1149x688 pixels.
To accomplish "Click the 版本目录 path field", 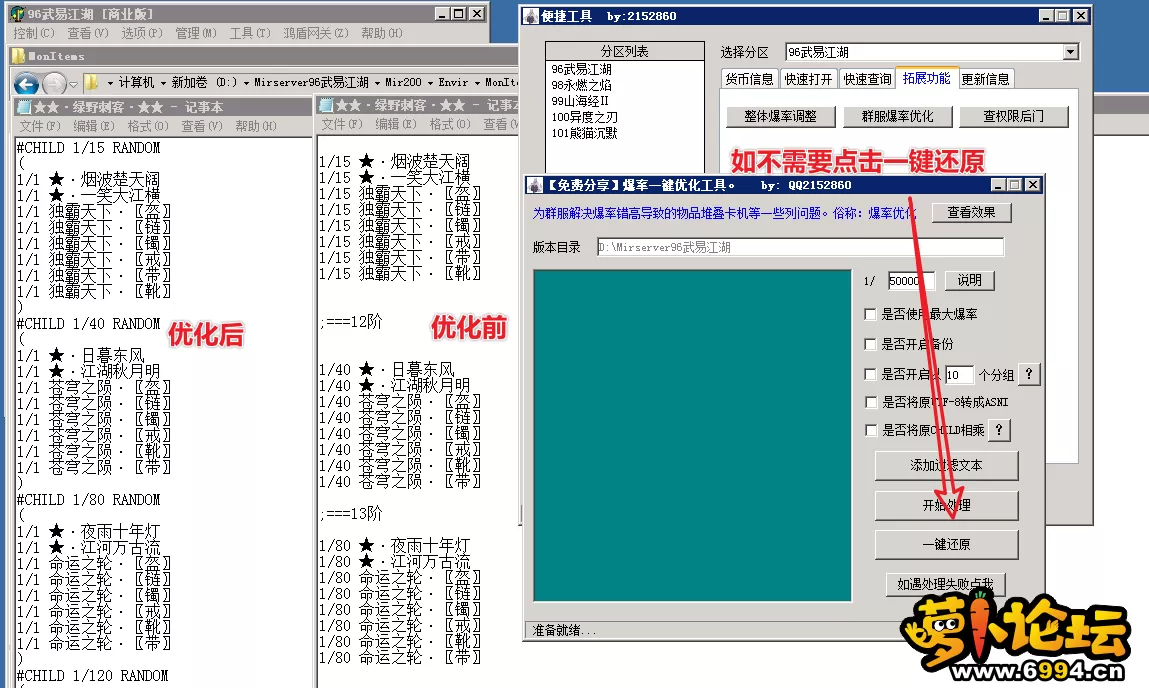I will (x=800, y=247).
